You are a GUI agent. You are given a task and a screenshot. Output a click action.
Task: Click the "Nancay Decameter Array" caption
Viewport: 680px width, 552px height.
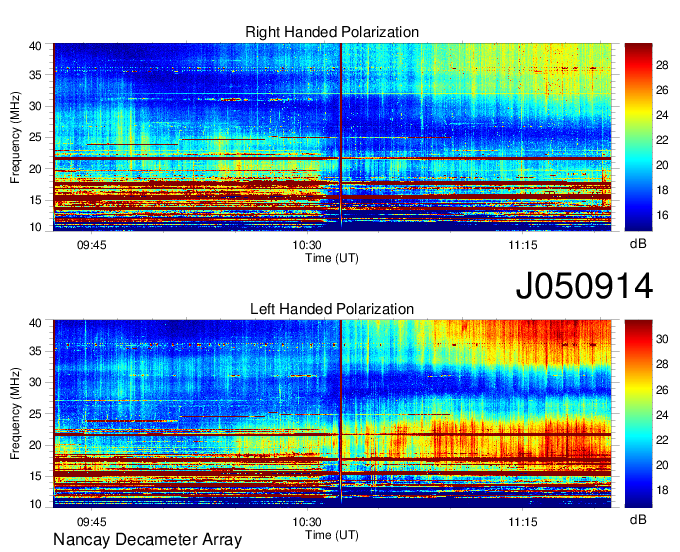(x=147, y=540)
